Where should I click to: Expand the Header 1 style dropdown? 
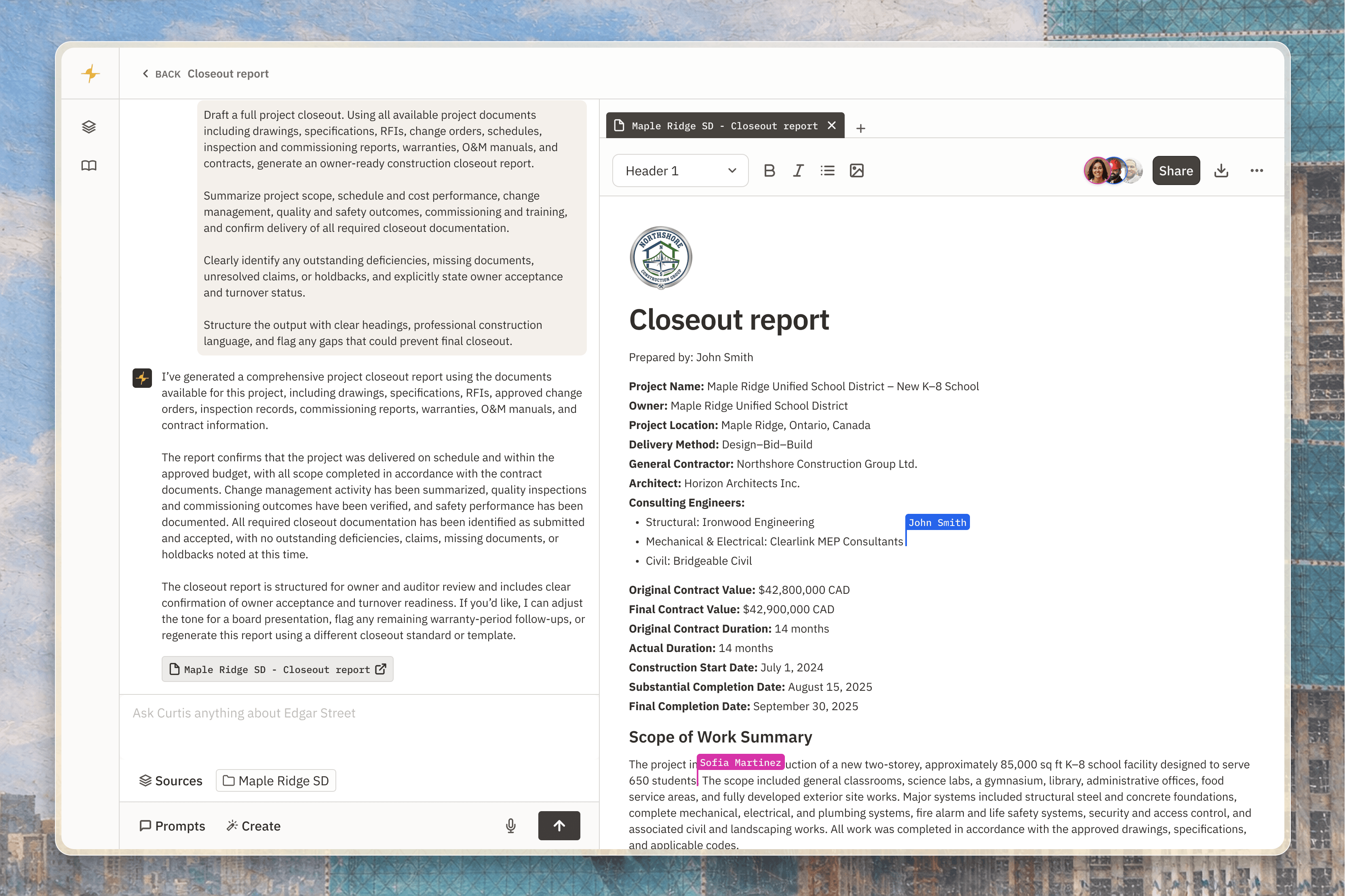point(680,170)
